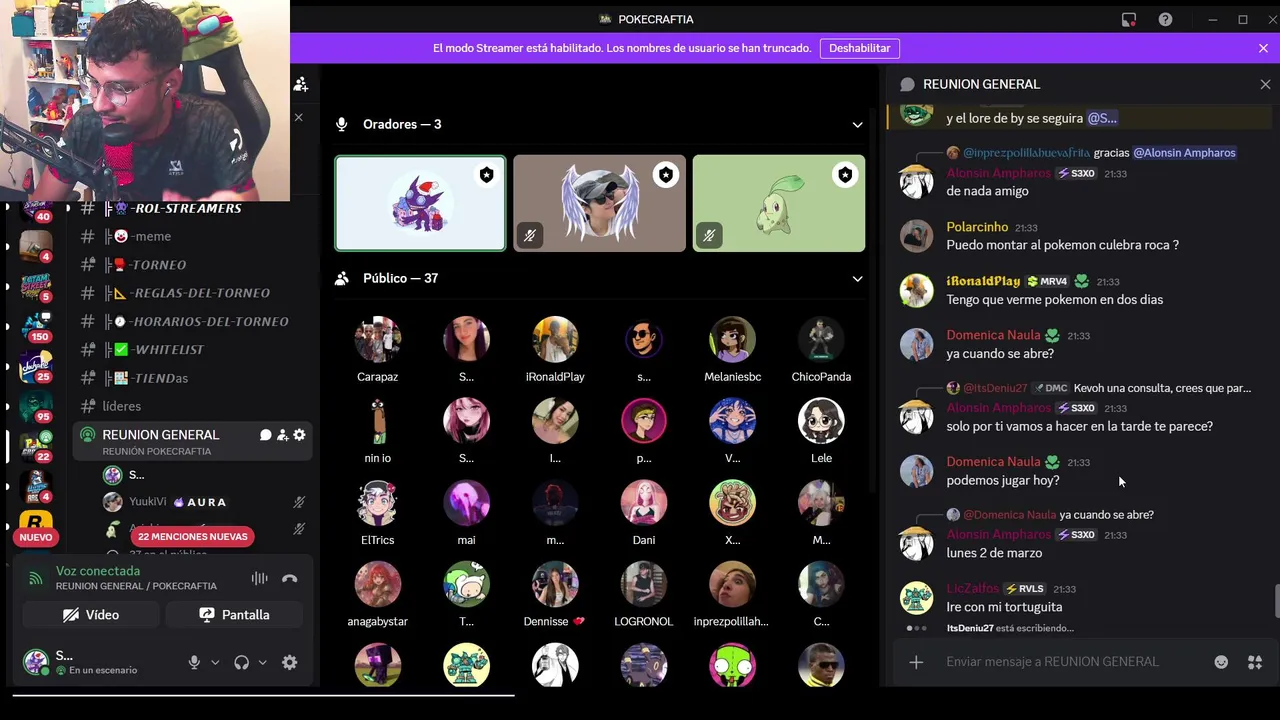Open server icon with 150 badge
1280x720 pixels.
click(36, 326)
